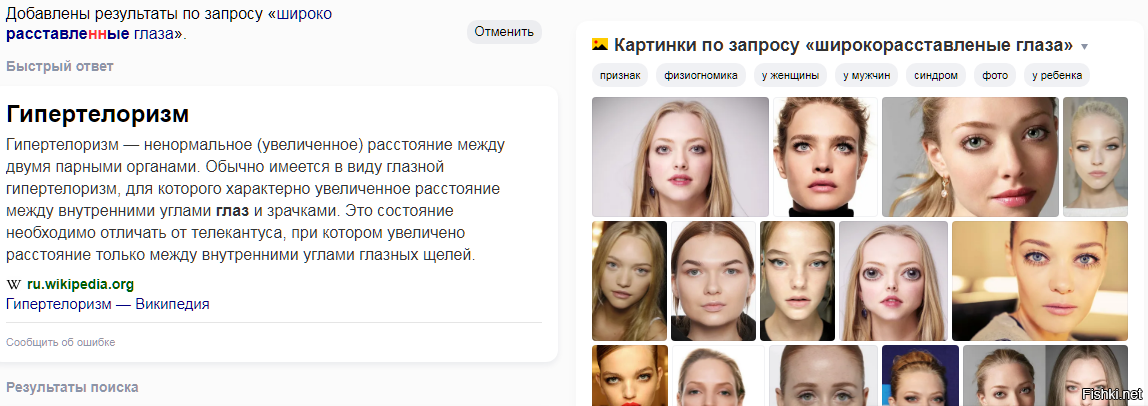Open third-row thumbnail with dark blue background

click(x=920, y=375)
